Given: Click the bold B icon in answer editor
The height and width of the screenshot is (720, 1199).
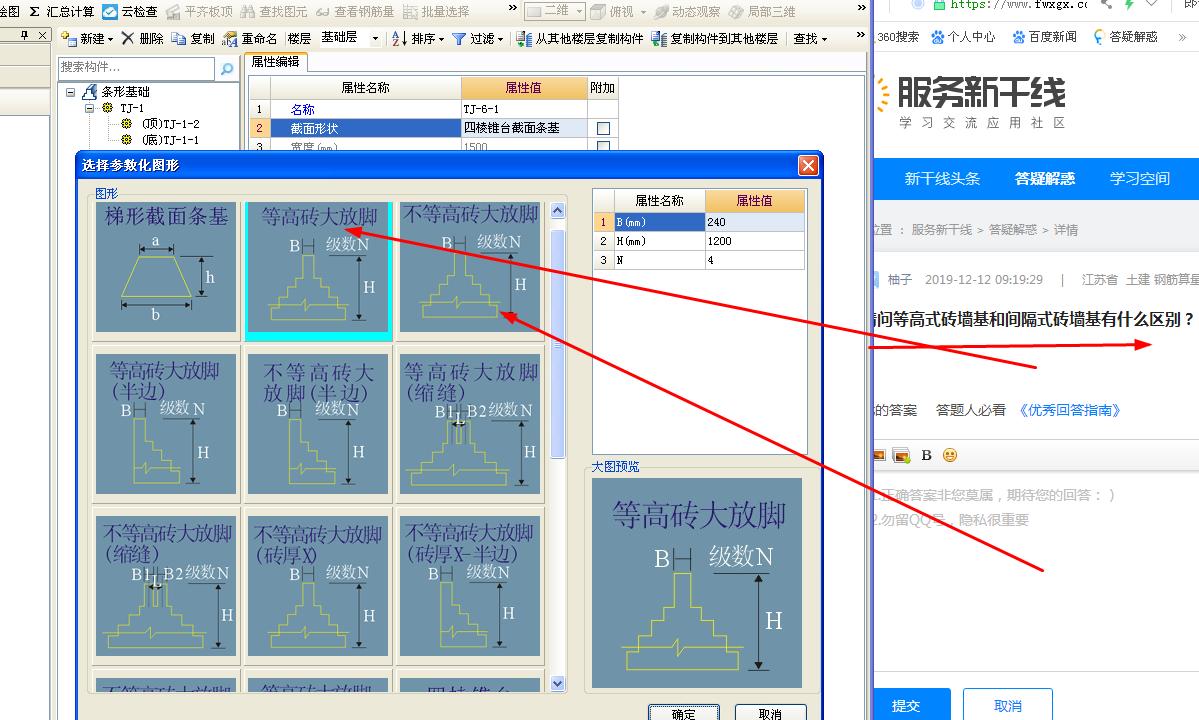Looking at the screenshot, I should 926,456.
